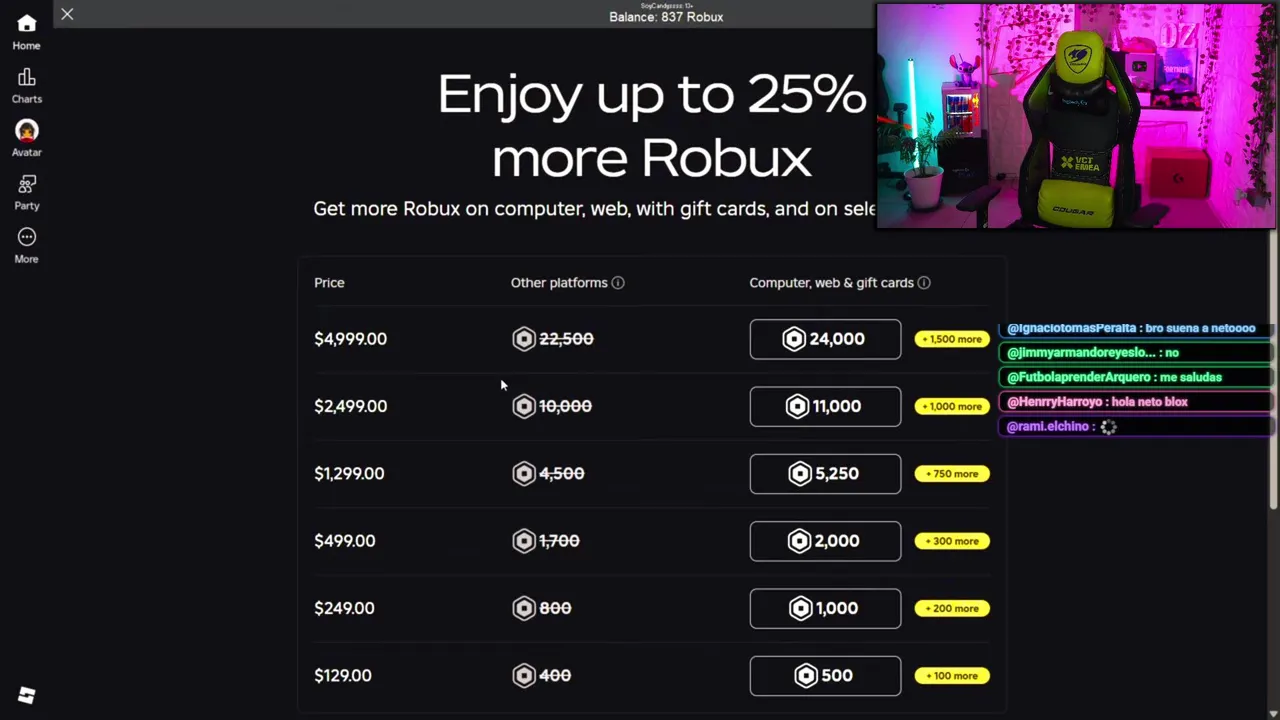The width and height of the screenshot is (1280, 720).
Task: Select the 500 Robux package
Action: tap(825, 676)
